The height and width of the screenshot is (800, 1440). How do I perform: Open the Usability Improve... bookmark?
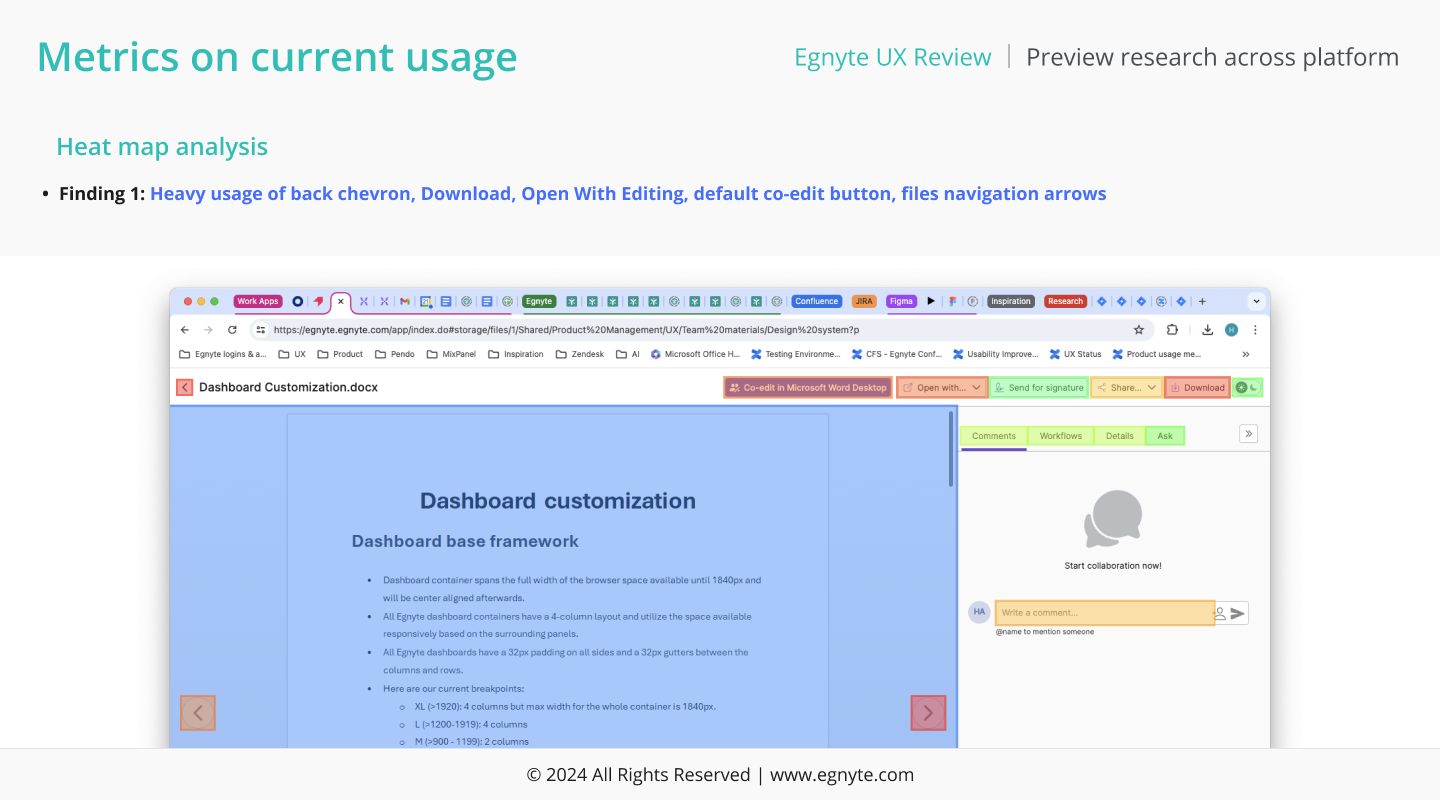click(x=996, y=354)
